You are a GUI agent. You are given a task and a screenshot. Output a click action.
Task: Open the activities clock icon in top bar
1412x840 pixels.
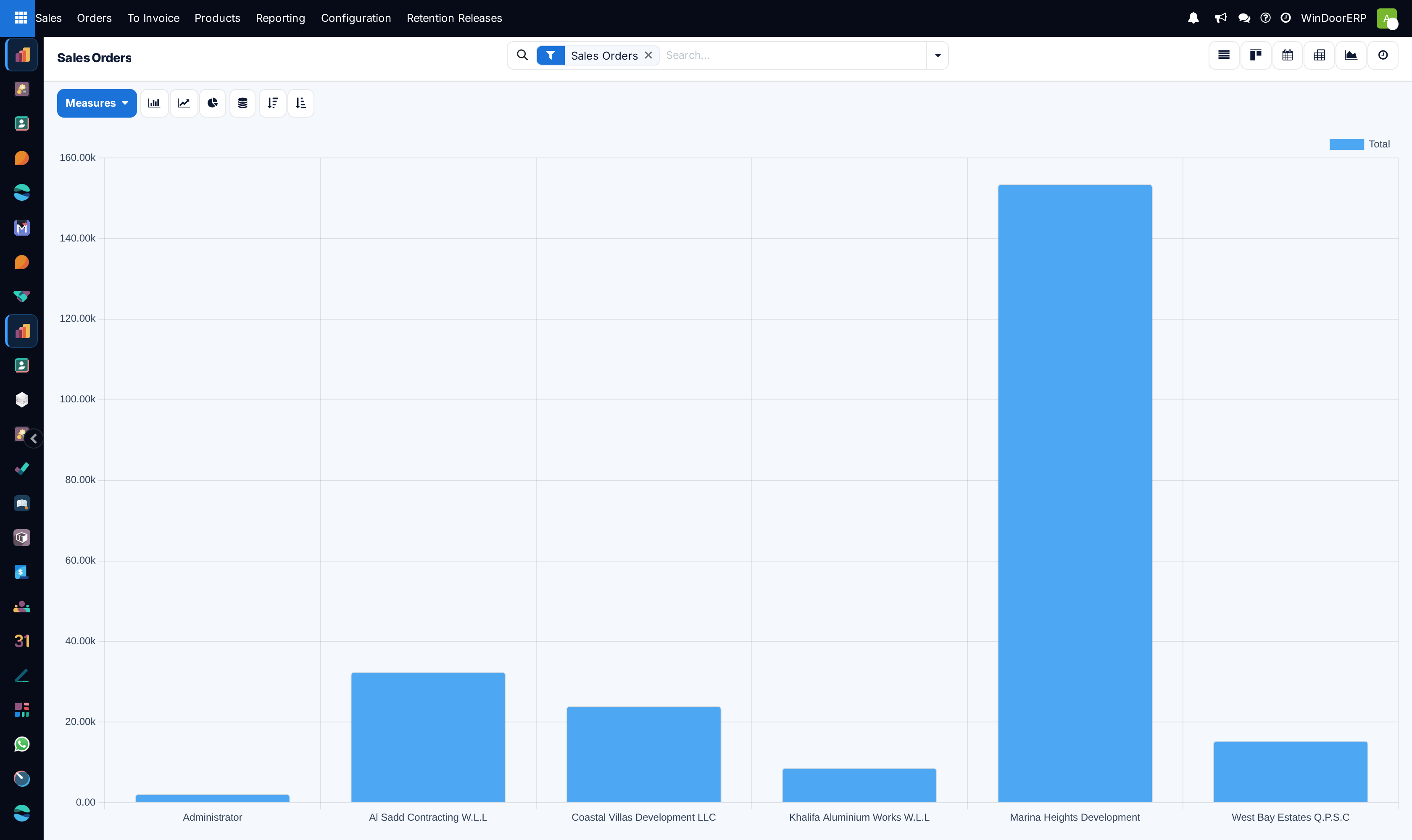pyautogui.click(x=1286, y=18)
